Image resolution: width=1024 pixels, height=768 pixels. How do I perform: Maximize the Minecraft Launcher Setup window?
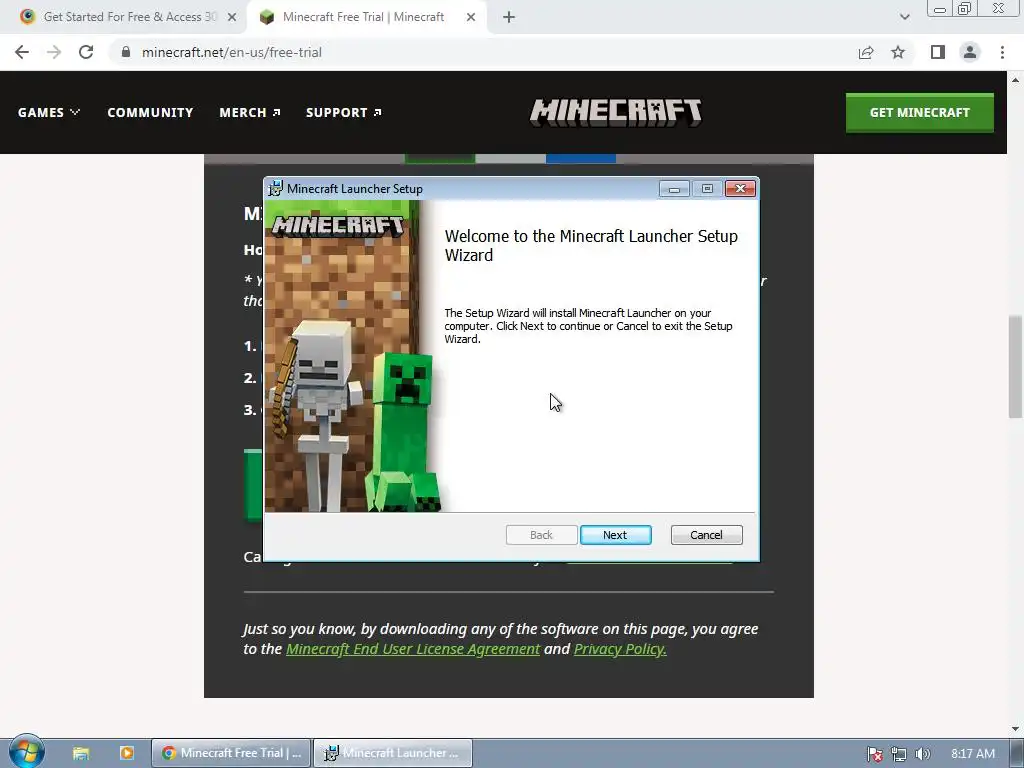(707, 189)
